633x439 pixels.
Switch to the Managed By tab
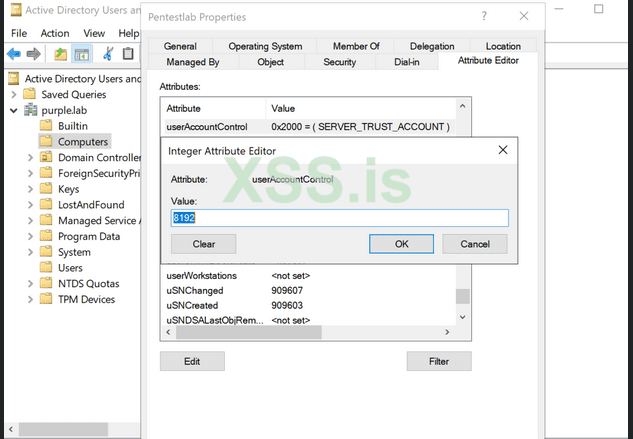pyautogui.click(x=193, y=62)
